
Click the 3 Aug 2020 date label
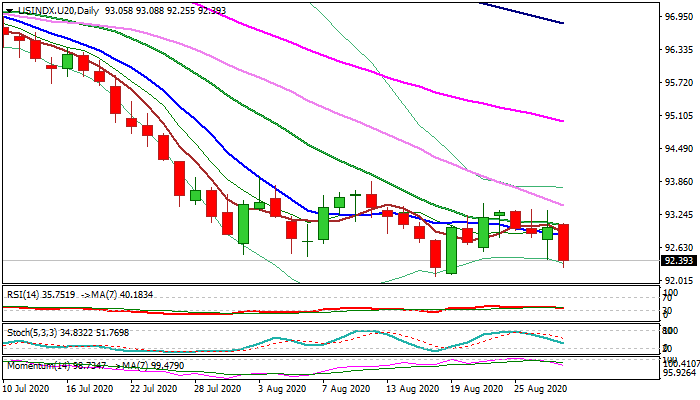(x=273, y=387)
